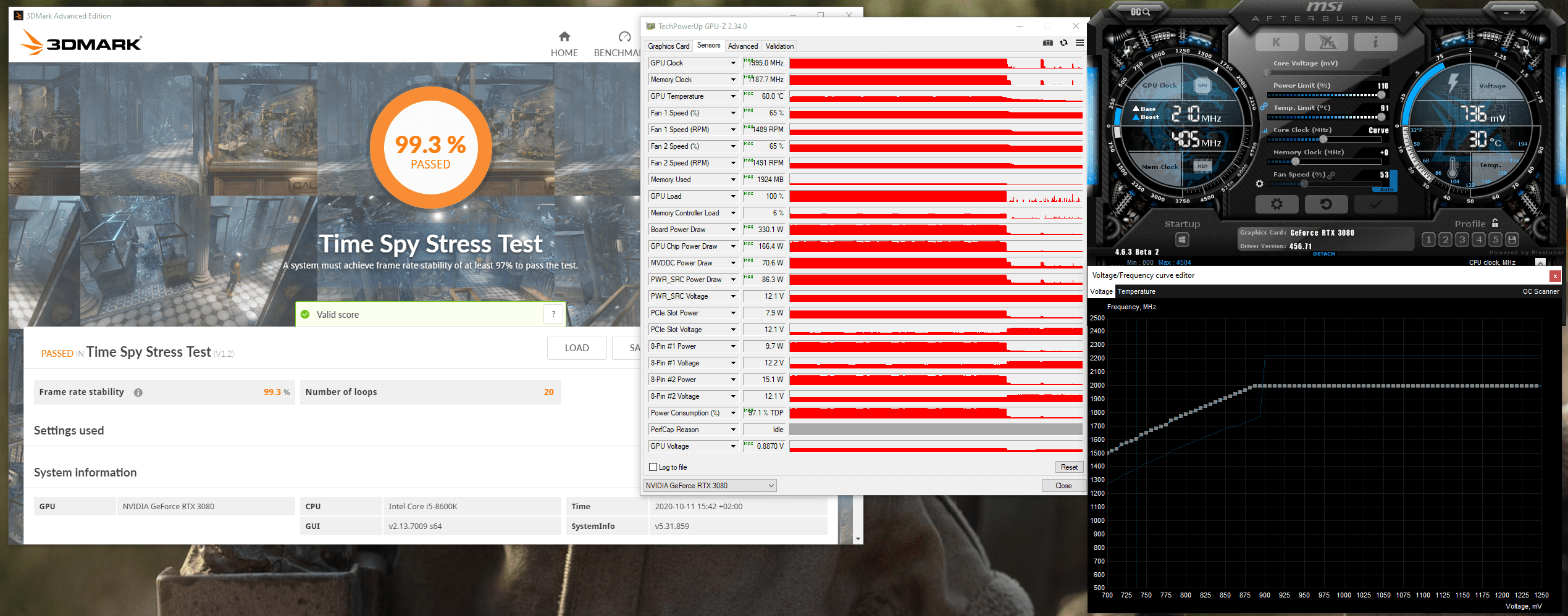This screenshot has height=616, width=1568.
Task: Click the Valid score question mark button
Action: coord(553,314)
